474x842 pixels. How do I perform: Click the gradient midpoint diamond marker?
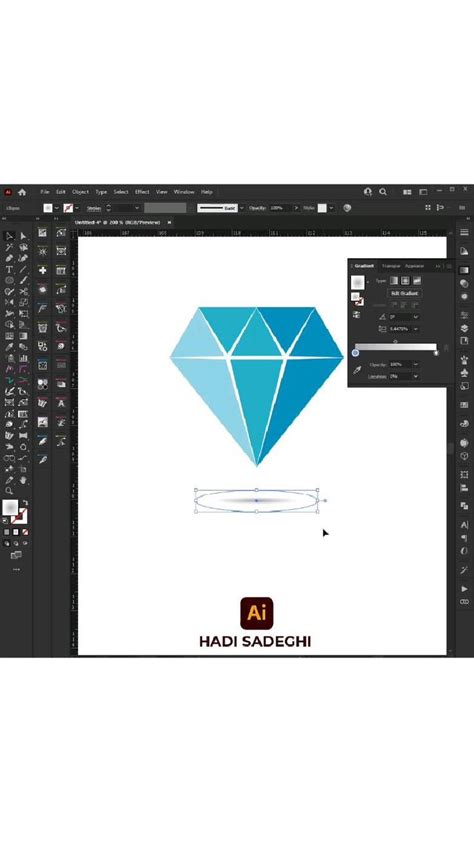tap(396, 342)
